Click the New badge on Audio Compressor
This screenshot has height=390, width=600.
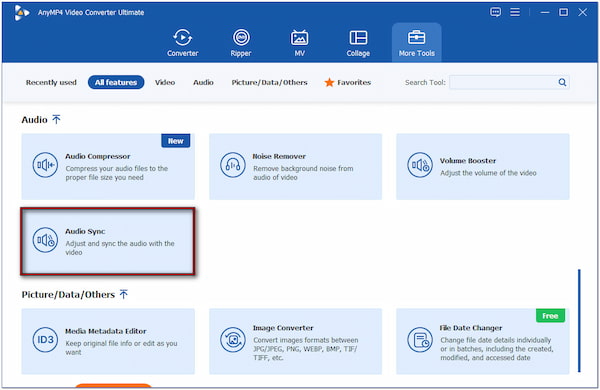coord(176,141)
